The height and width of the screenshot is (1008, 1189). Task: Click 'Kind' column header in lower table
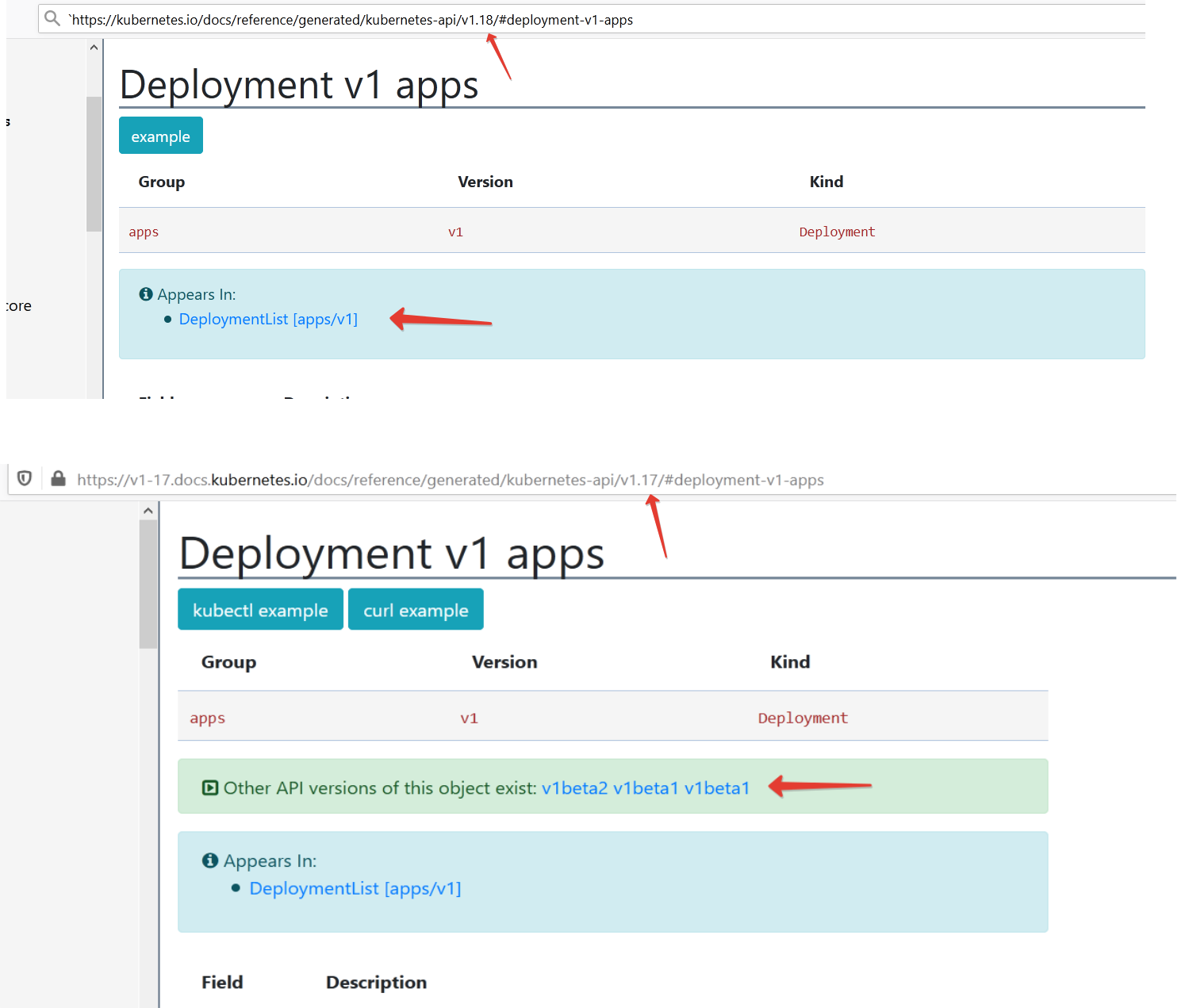[x=790, y=661]
